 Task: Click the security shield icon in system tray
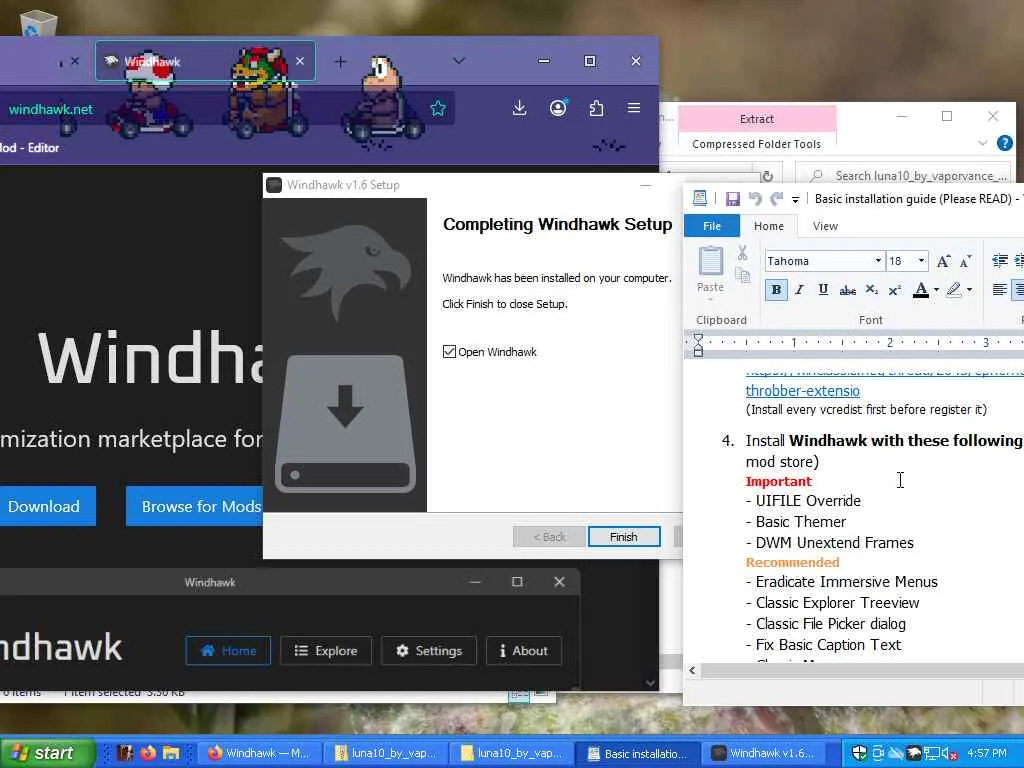tap(859, 753)
